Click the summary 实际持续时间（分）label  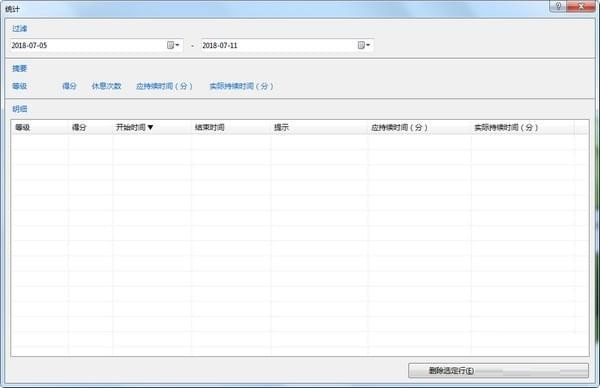tap(241, 86)
